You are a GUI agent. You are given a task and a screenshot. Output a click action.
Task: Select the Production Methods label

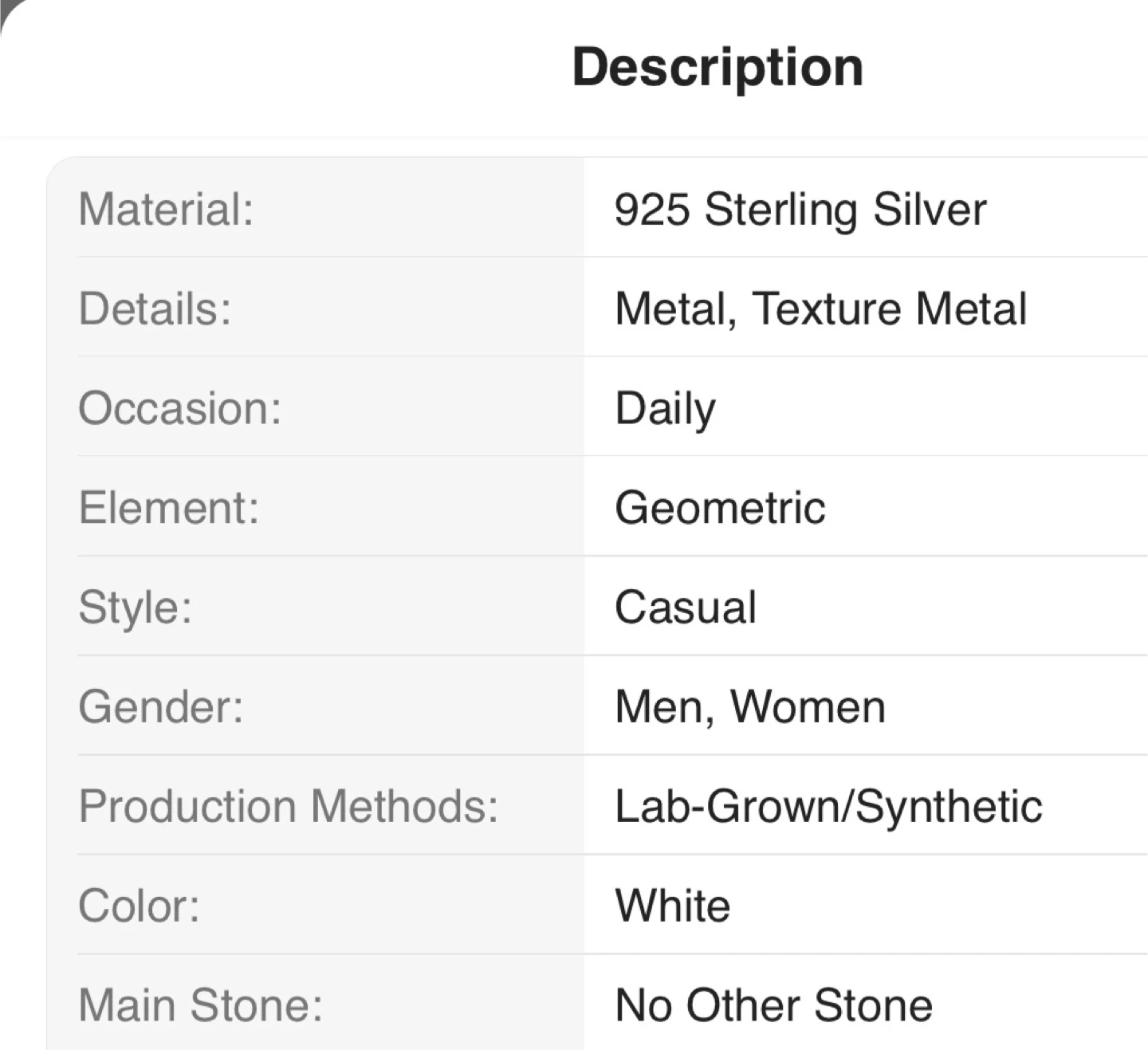click(288, 806)
